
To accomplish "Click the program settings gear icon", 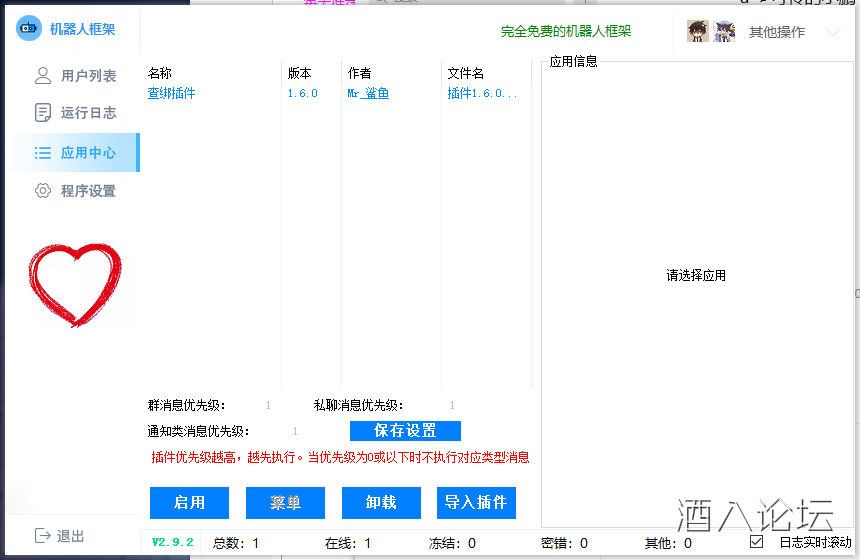I will pos(43,190).
